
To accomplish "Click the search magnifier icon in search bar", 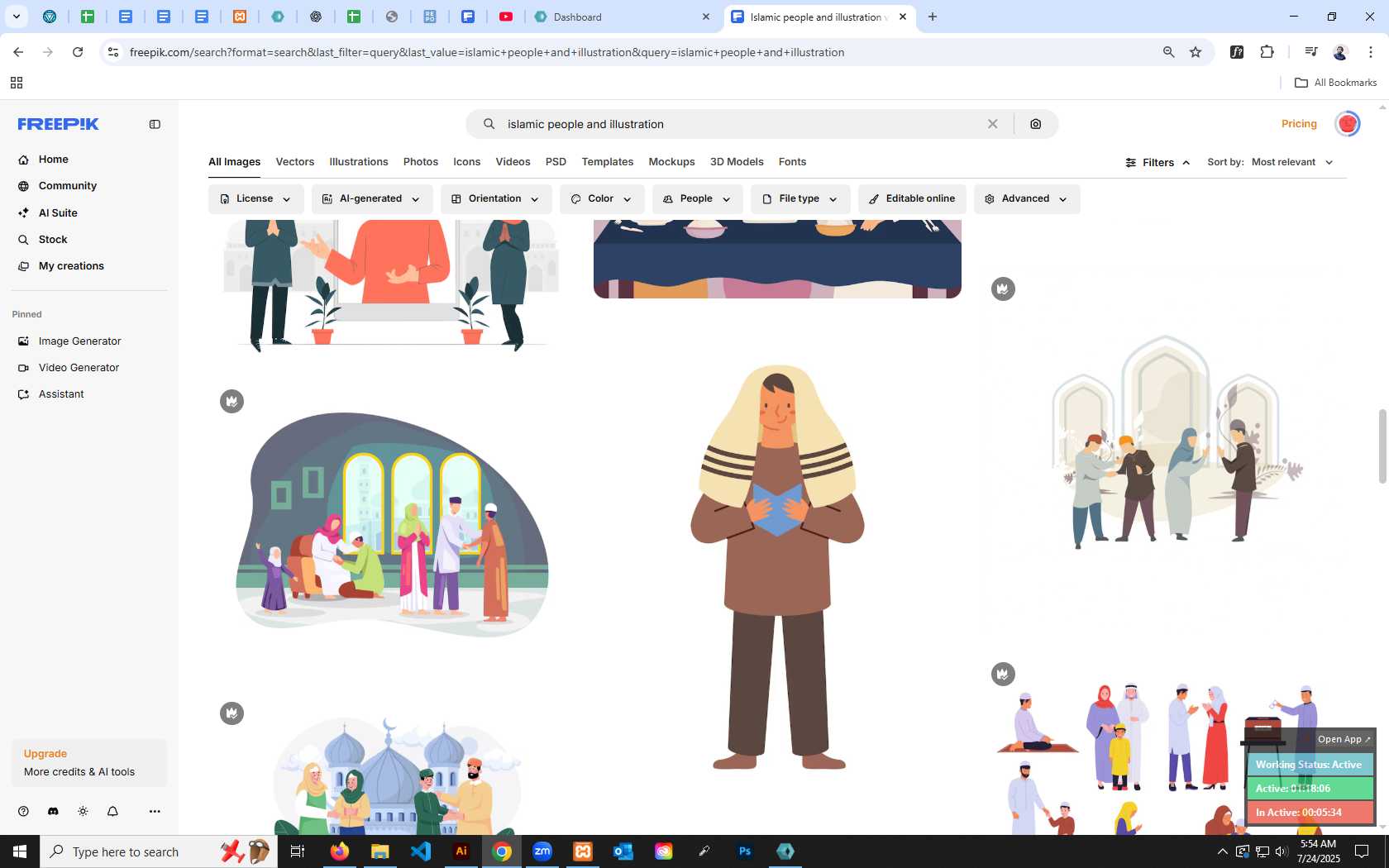I will 489,124.
